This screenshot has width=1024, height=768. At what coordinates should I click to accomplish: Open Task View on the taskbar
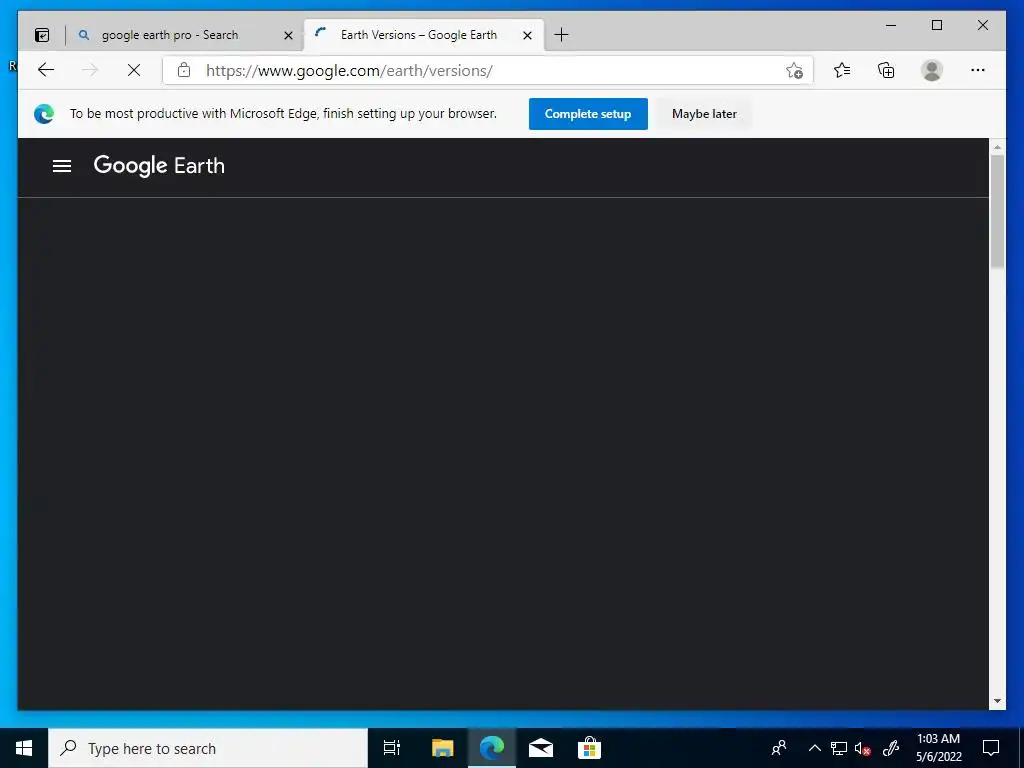pyautogui.click(x=392, y=748)
